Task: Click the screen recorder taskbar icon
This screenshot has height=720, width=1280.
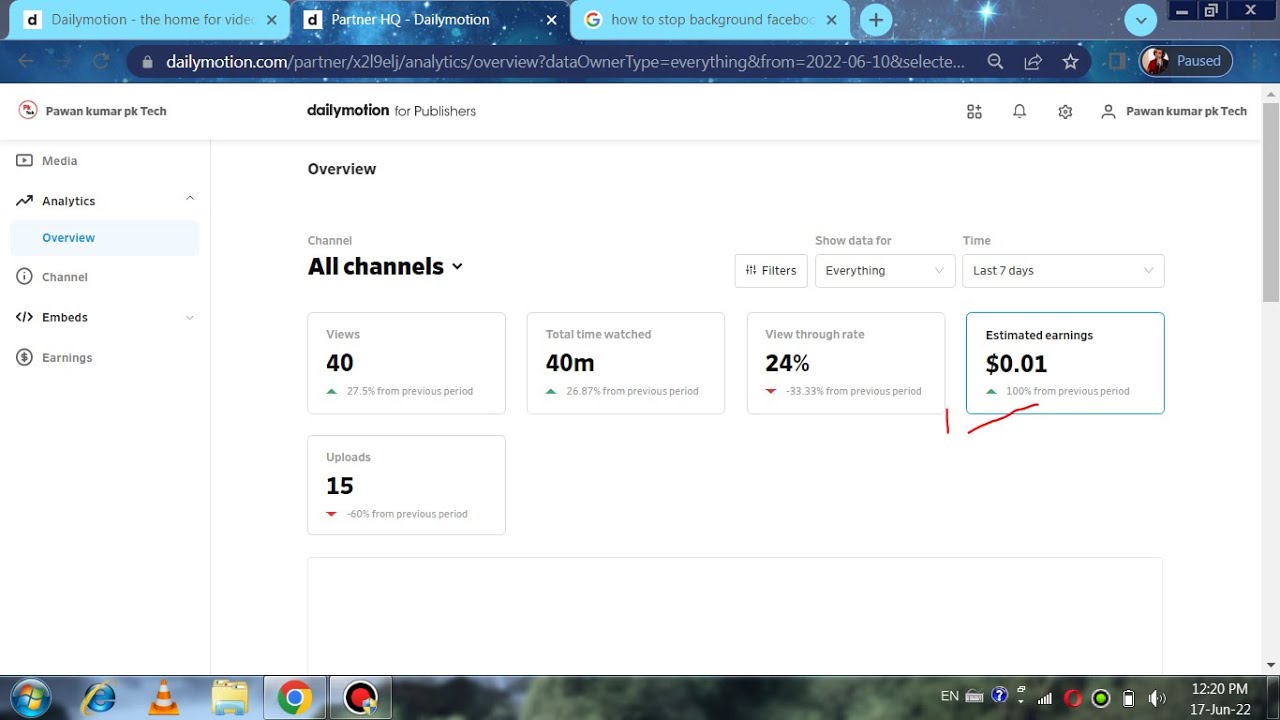Action: (361, 698)
